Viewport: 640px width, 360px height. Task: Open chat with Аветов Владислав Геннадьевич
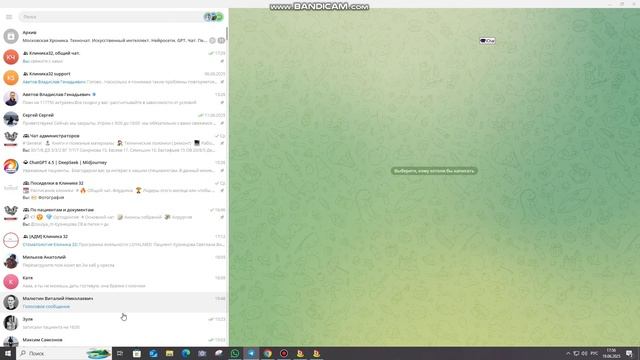point(114,98)
